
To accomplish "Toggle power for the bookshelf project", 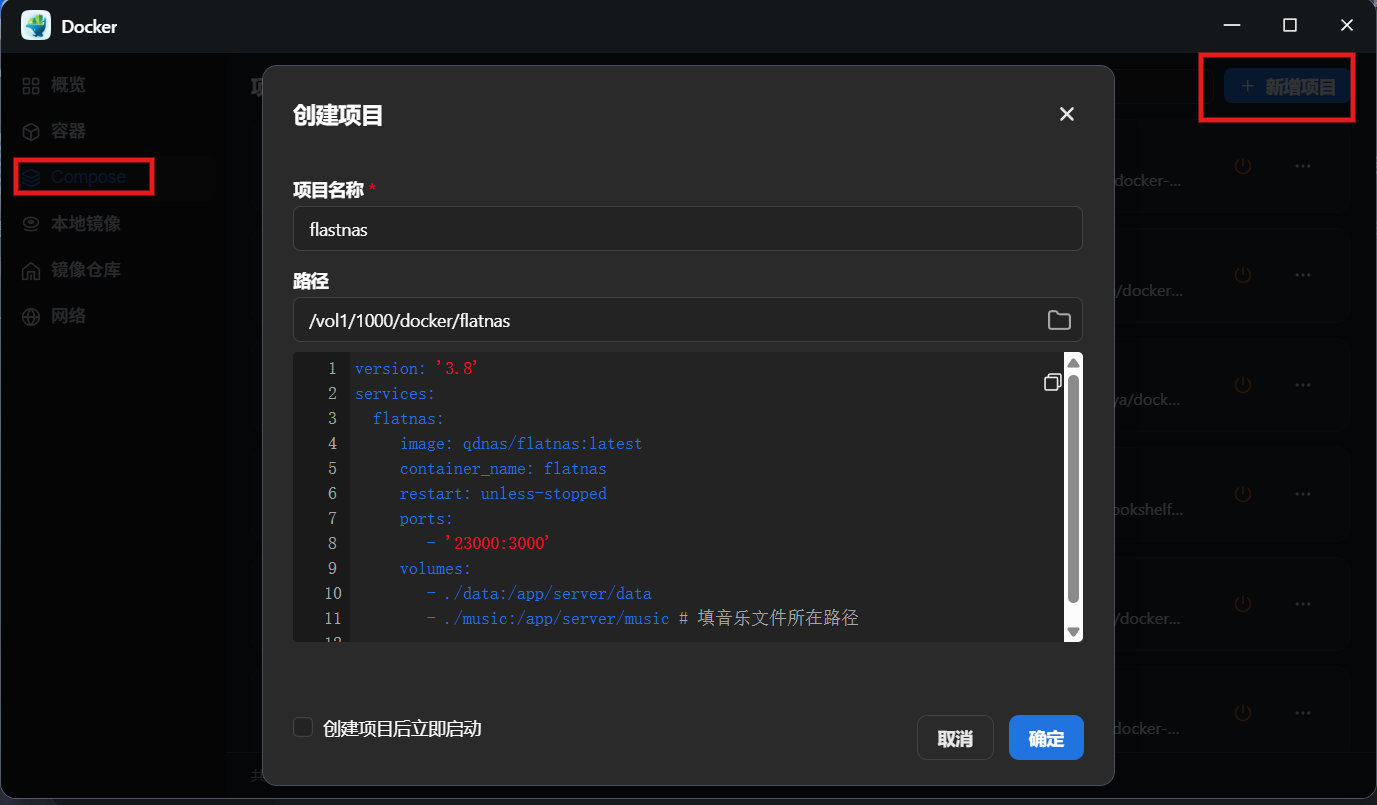I will point(1242,493).
